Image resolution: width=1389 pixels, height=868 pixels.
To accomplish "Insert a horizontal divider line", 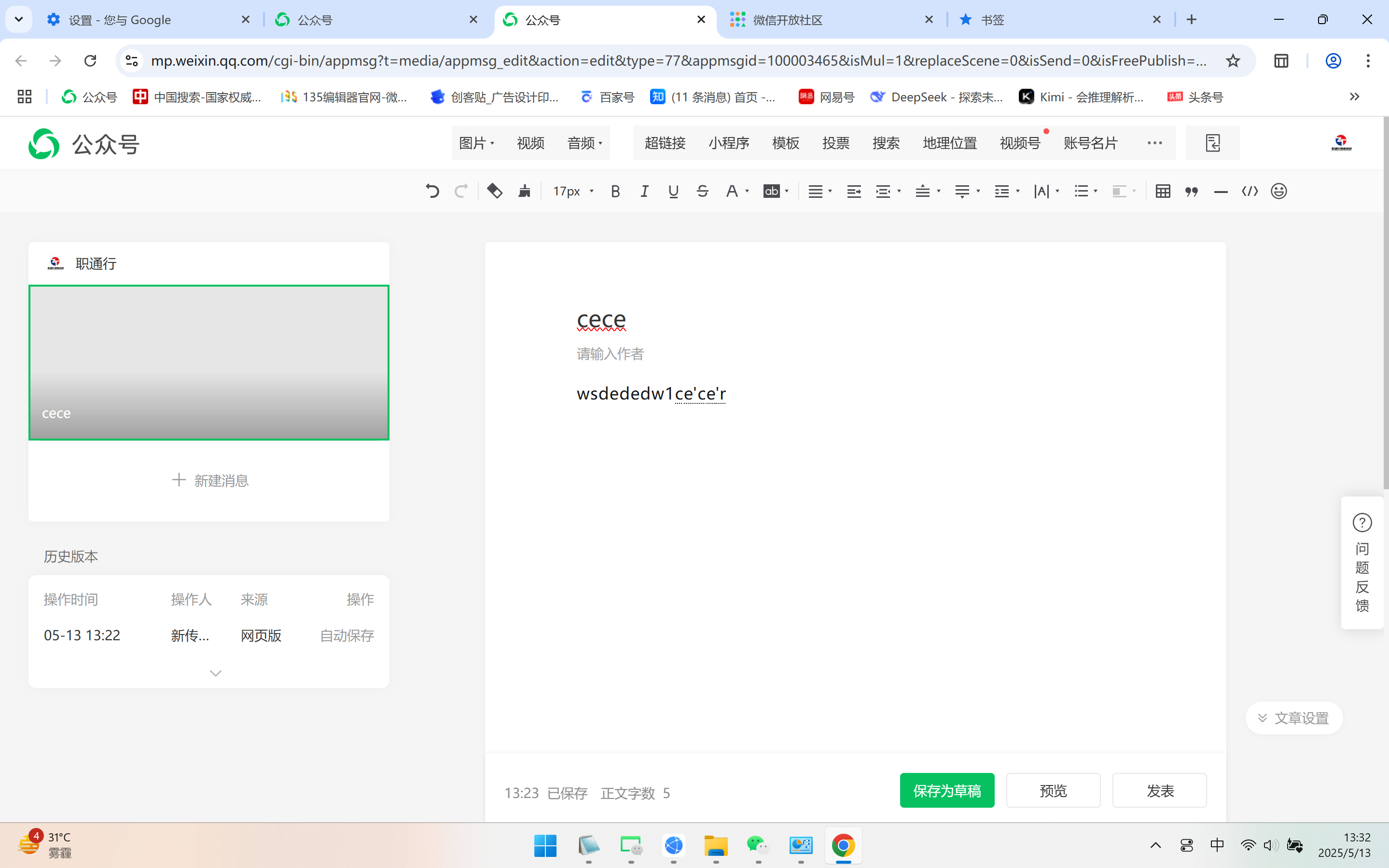I will pyautogui.click(x=1221, y=191).
